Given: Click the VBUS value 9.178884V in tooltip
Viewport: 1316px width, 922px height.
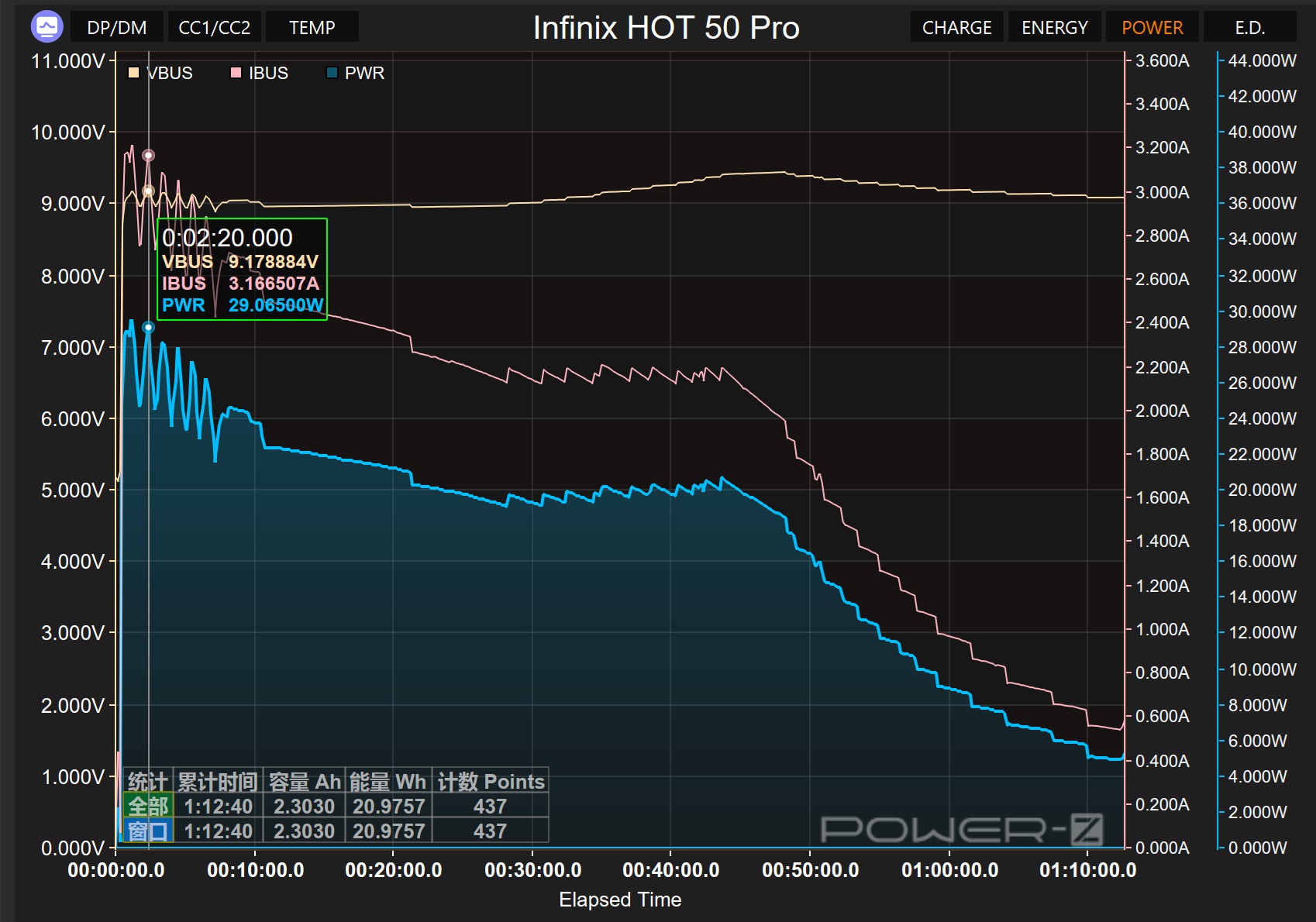Looking at the screenshot, I should (274, 262).
